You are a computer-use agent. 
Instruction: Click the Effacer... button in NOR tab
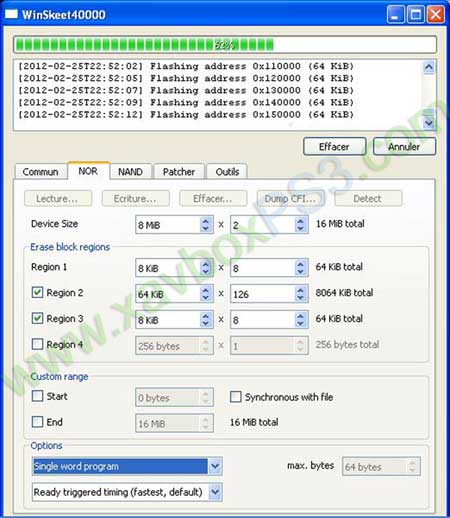[x=213, y=199]
